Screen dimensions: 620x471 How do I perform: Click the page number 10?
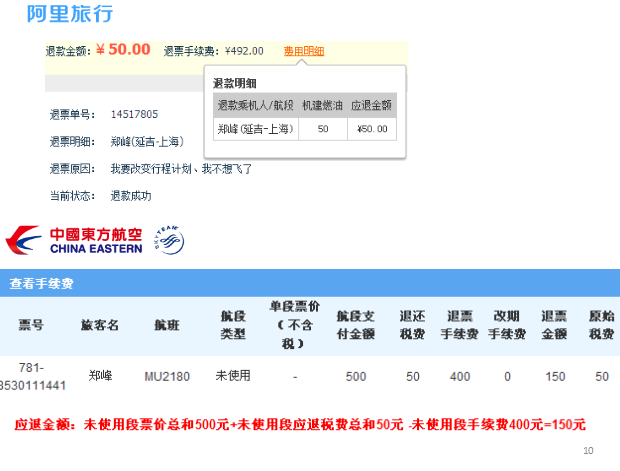tap(587, 451)
